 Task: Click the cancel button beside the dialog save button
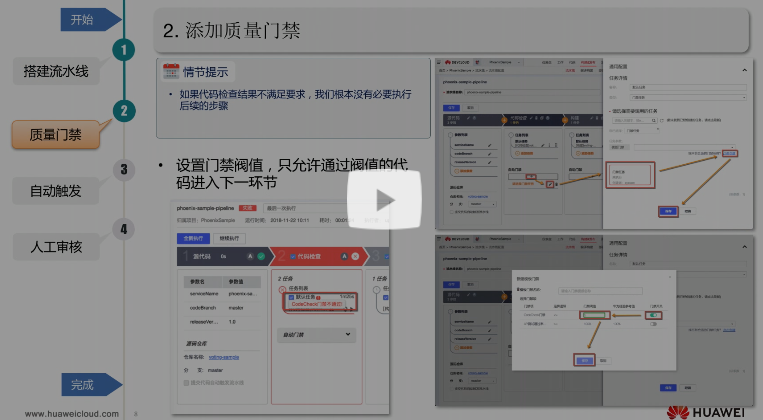pyautogui.click(x=603, y=361)
